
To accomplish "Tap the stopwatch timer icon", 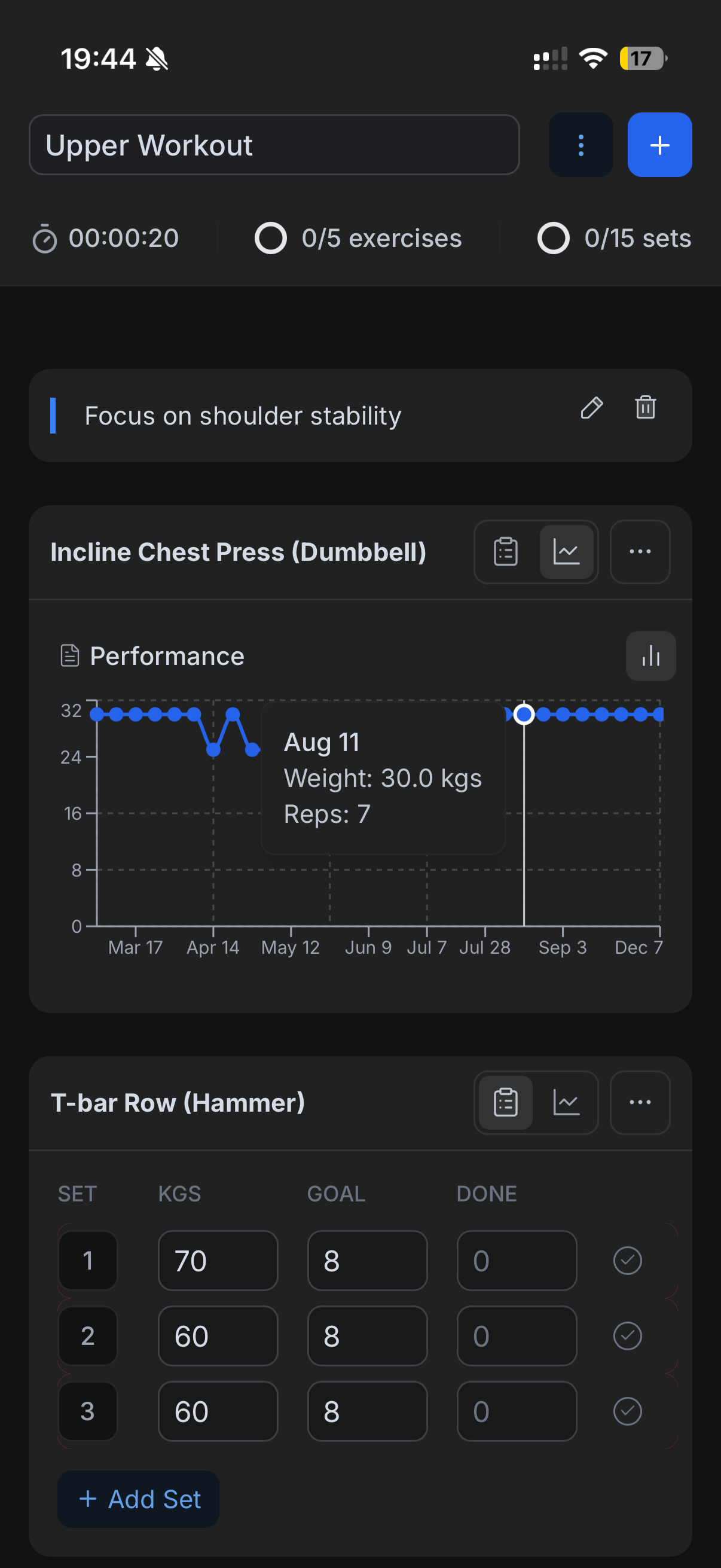I will [x=44, y=238].
